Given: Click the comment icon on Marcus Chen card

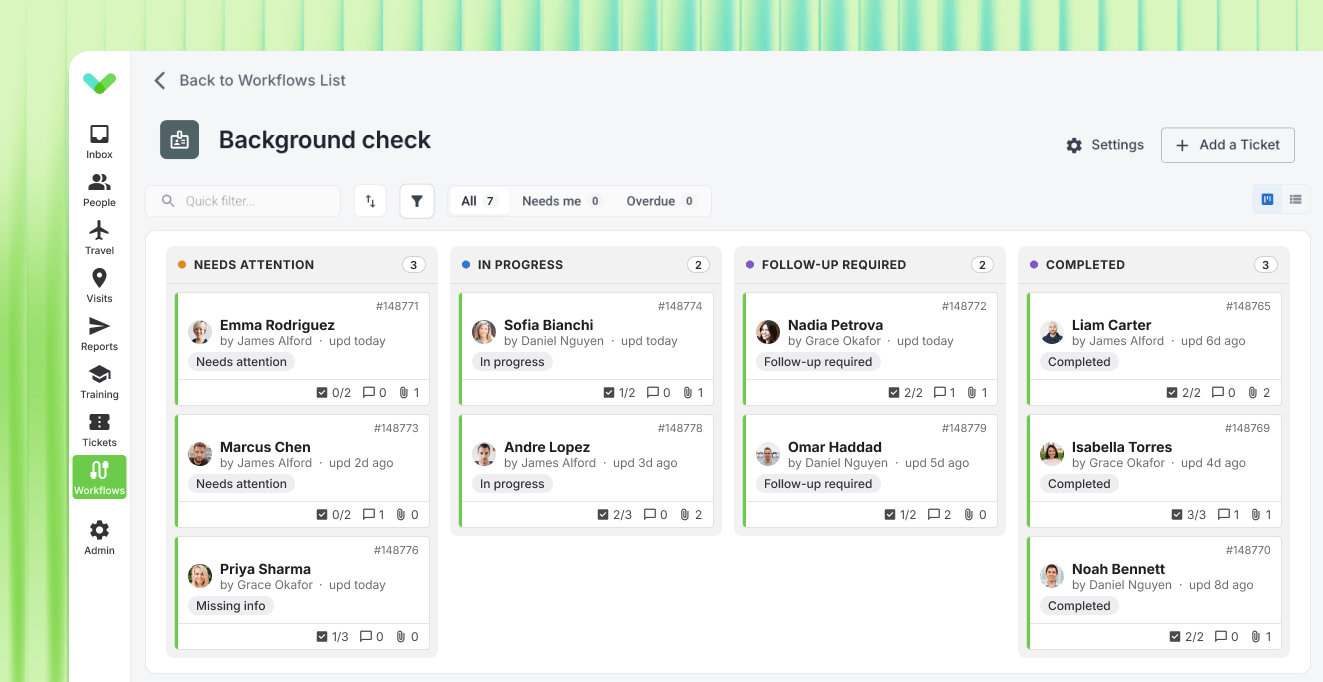Looking at the screenshot, I should coord(368,515).
